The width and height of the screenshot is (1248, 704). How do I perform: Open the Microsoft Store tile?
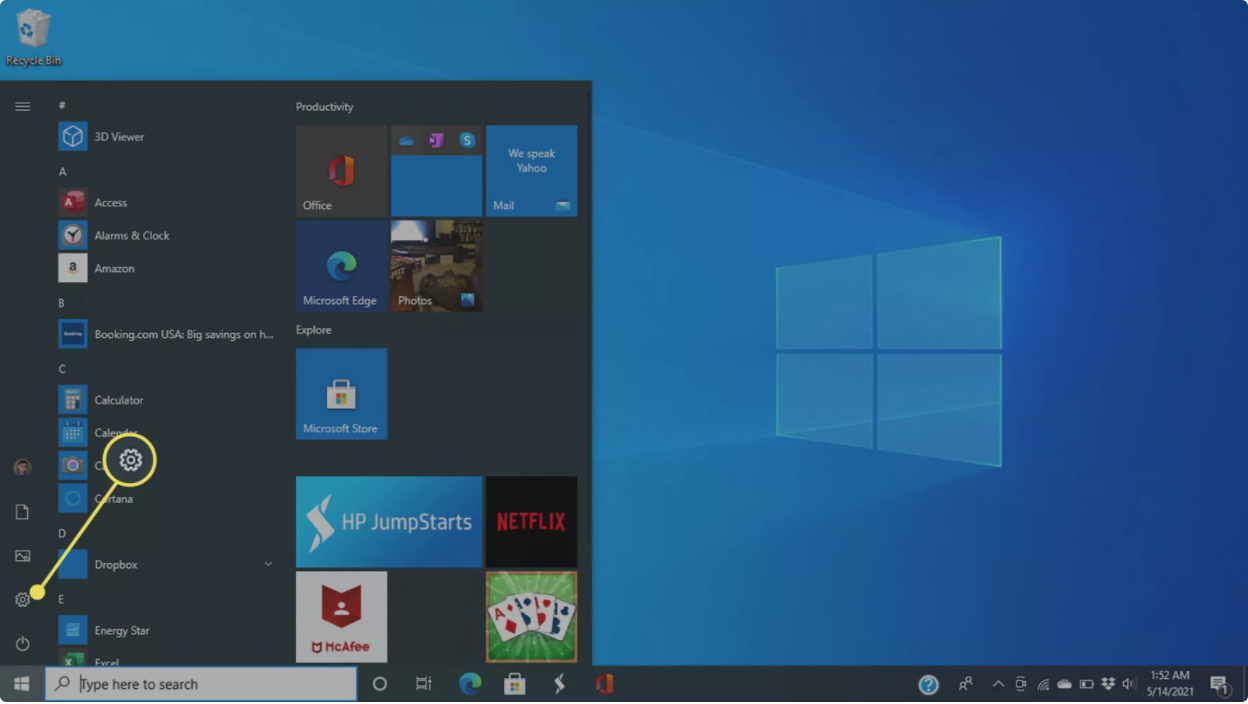[x=341, y=394]
